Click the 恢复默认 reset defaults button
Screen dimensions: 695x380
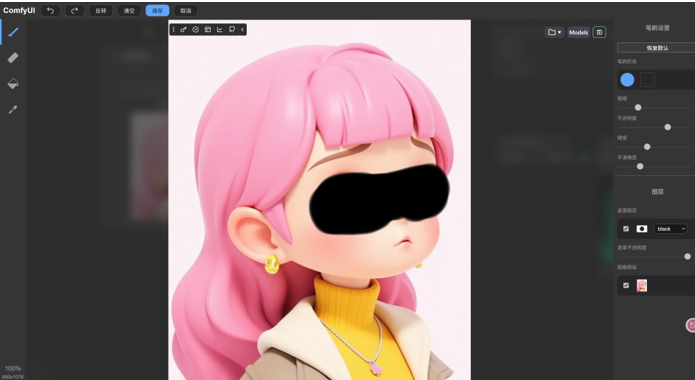[657, 48]
